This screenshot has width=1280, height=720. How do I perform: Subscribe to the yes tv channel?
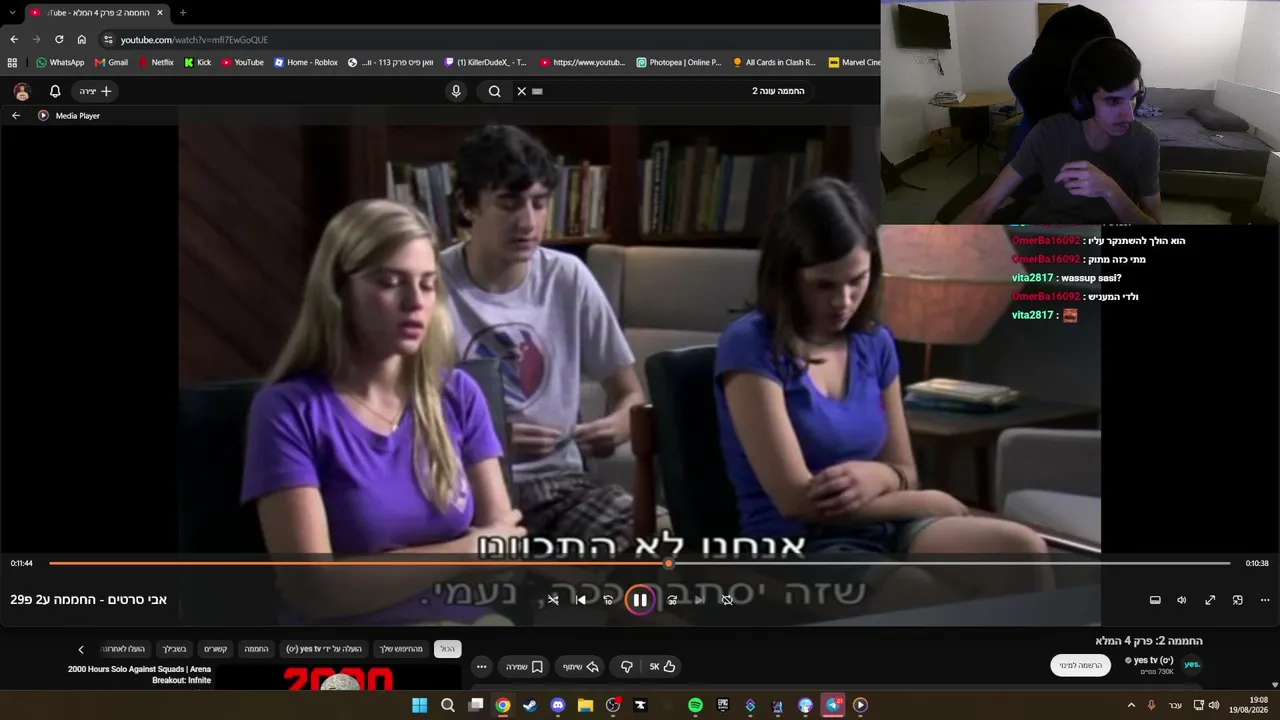click(1081, 665)
